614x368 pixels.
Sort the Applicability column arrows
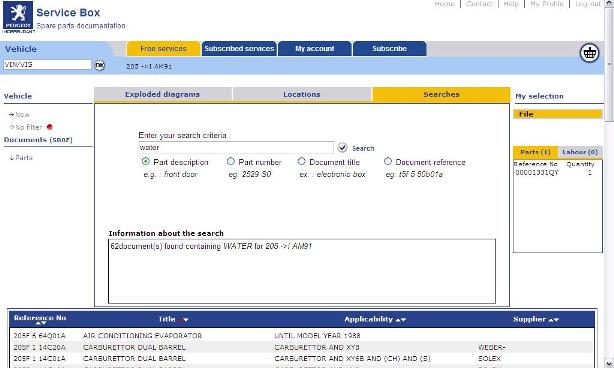coord(401,320)
